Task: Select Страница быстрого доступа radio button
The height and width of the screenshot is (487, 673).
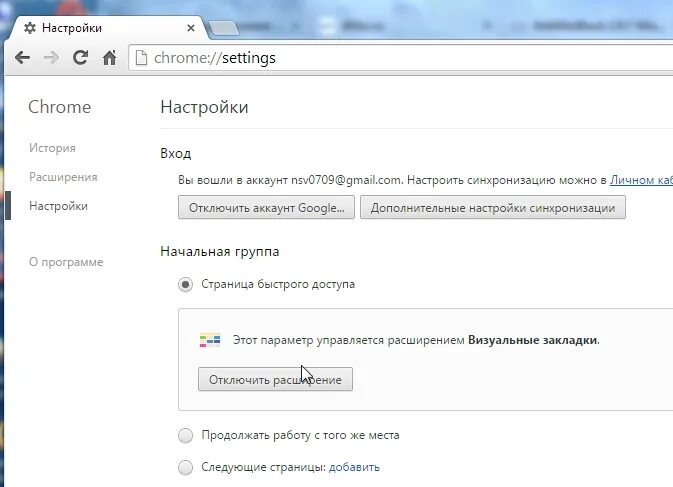Action: [x=185, y=284]
